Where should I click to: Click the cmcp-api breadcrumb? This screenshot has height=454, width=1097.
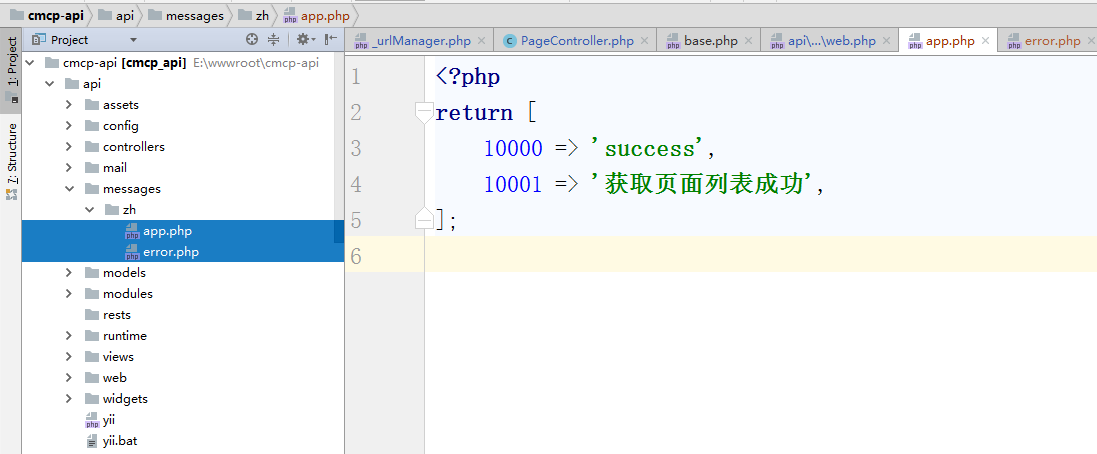point(48,15)
